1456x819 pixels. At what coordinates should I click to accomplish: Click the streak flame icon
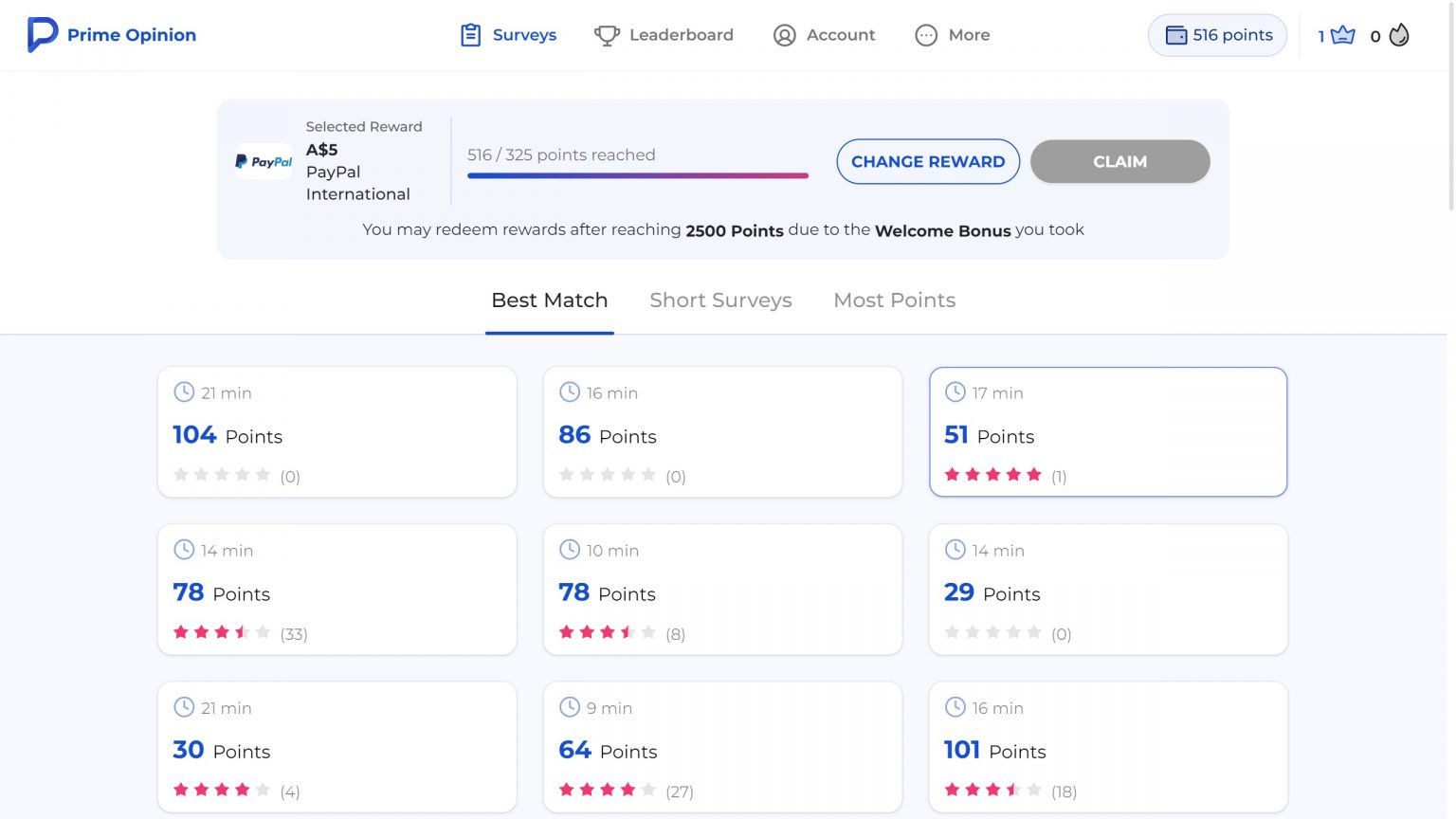coord(1395,36)
